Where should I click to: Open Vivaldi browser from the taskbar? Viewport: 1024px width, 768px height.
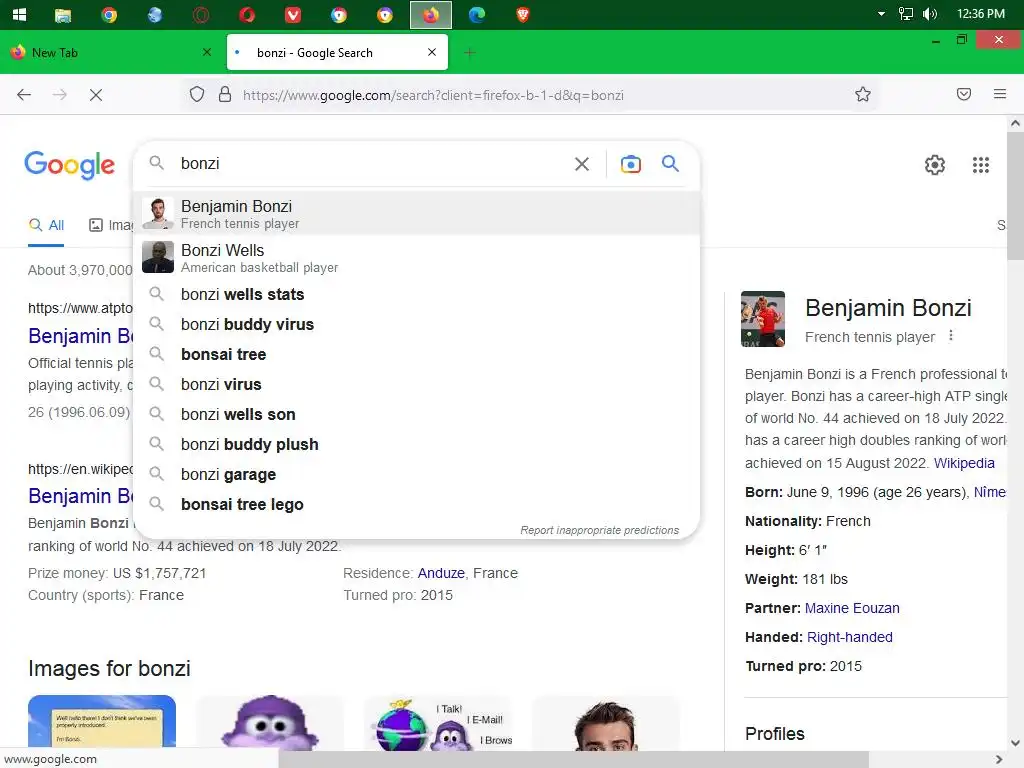click(293, 15)
